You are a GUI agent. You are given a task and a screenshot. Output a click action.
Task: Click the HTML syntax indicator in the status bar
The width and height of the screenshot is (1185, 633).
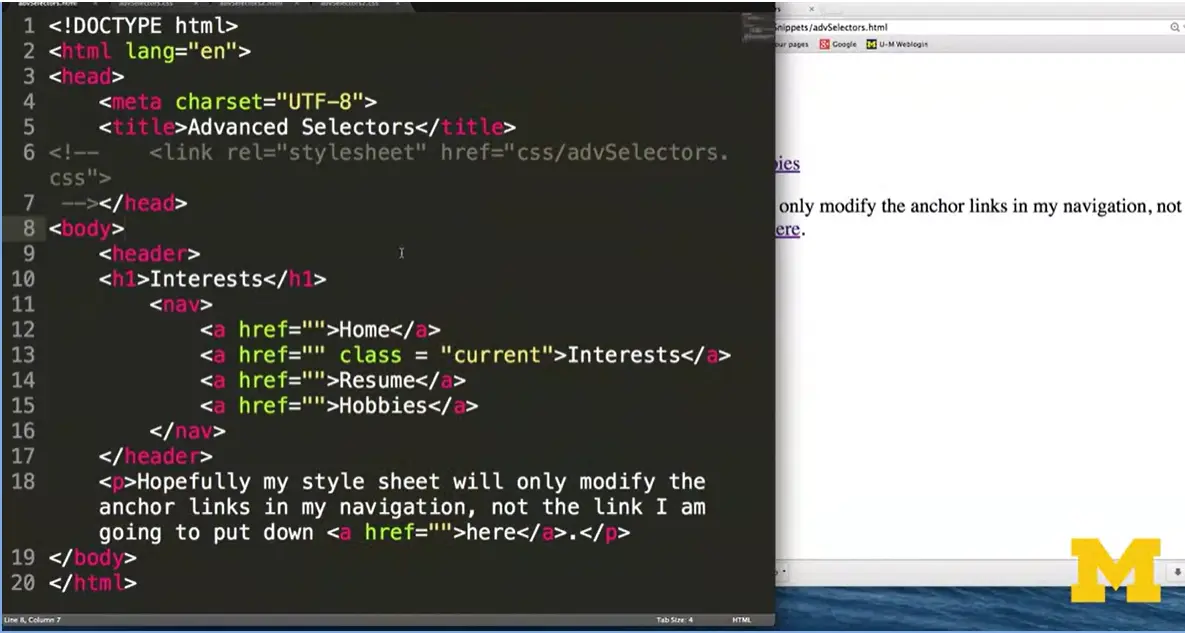(x=741, y=620)
